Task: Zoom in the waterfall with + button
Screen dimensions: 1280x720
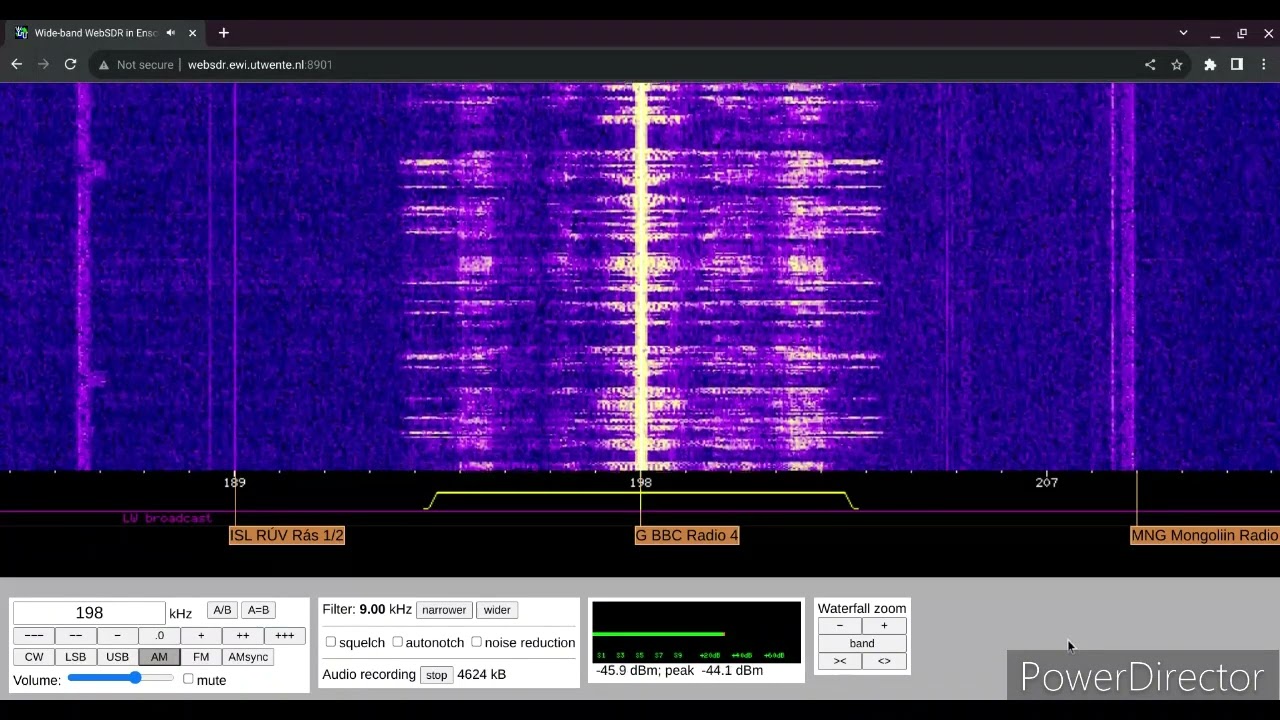Action: pyautogui.click(x=884, y=626)
